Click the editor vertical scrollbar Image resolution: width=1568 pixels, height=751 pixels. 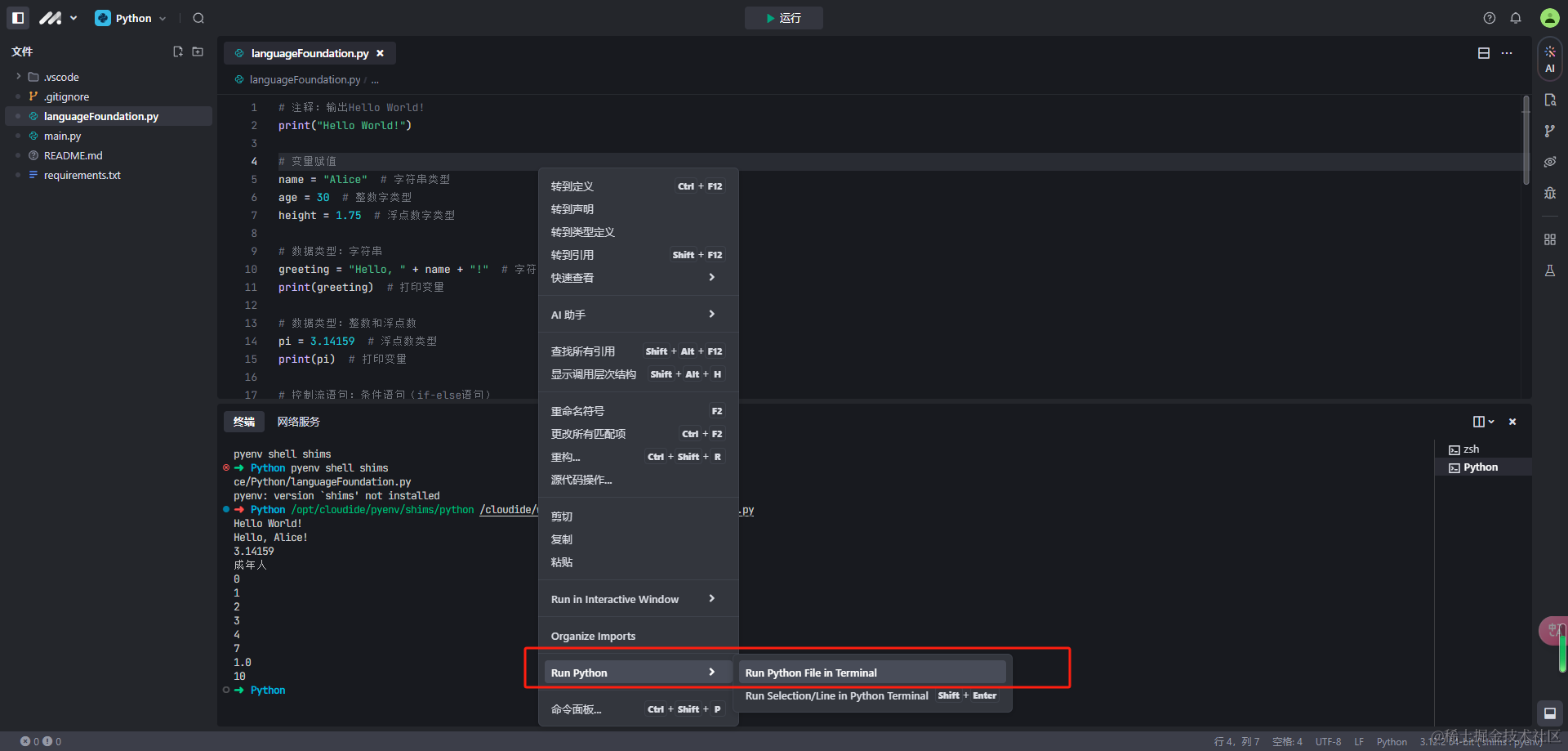point(1526,141)
